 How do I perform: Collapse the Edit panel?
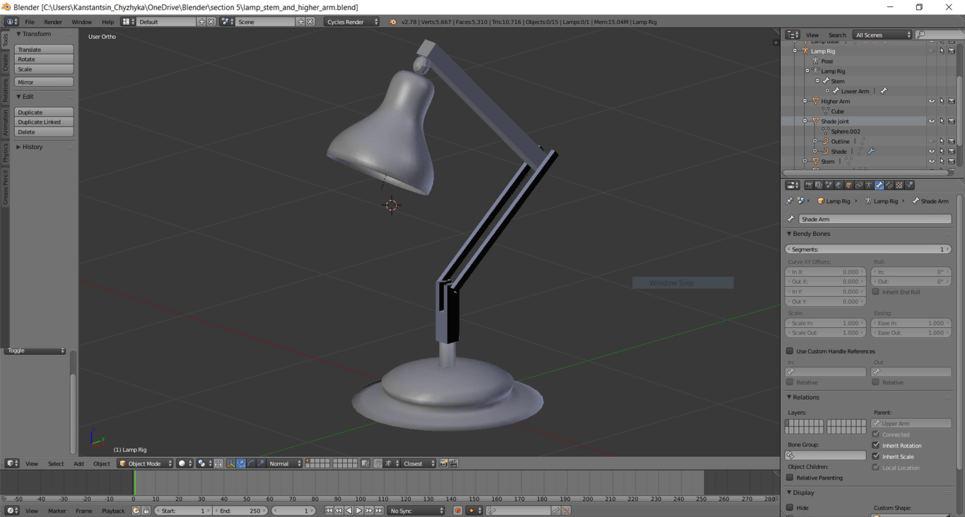pos(18,97)
